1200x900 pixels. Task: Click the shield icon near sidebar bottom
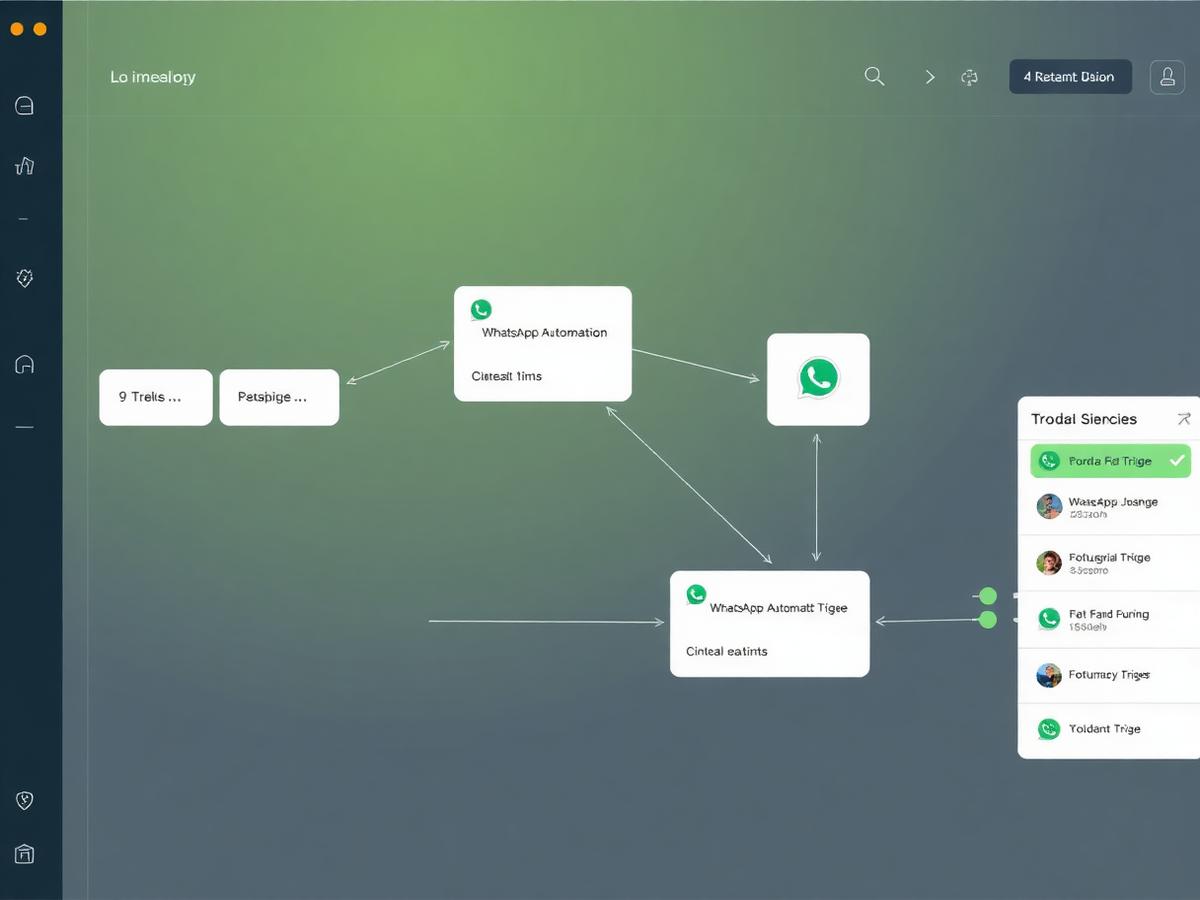point(25,800)
